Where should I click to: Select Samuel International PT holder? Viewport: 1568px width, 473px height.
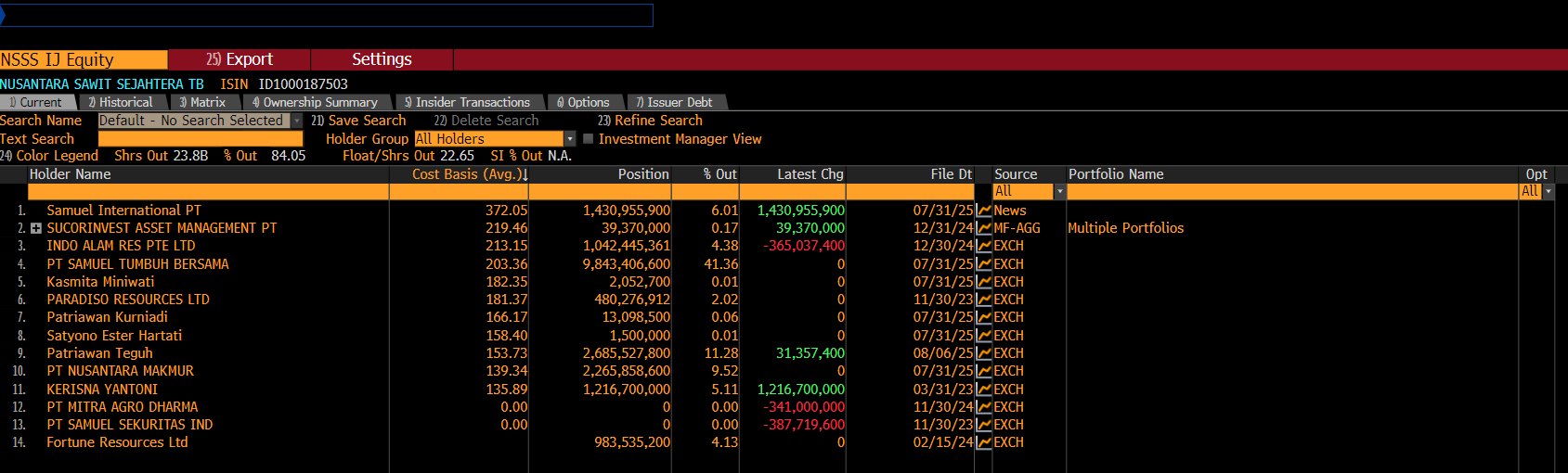(123, 211)
